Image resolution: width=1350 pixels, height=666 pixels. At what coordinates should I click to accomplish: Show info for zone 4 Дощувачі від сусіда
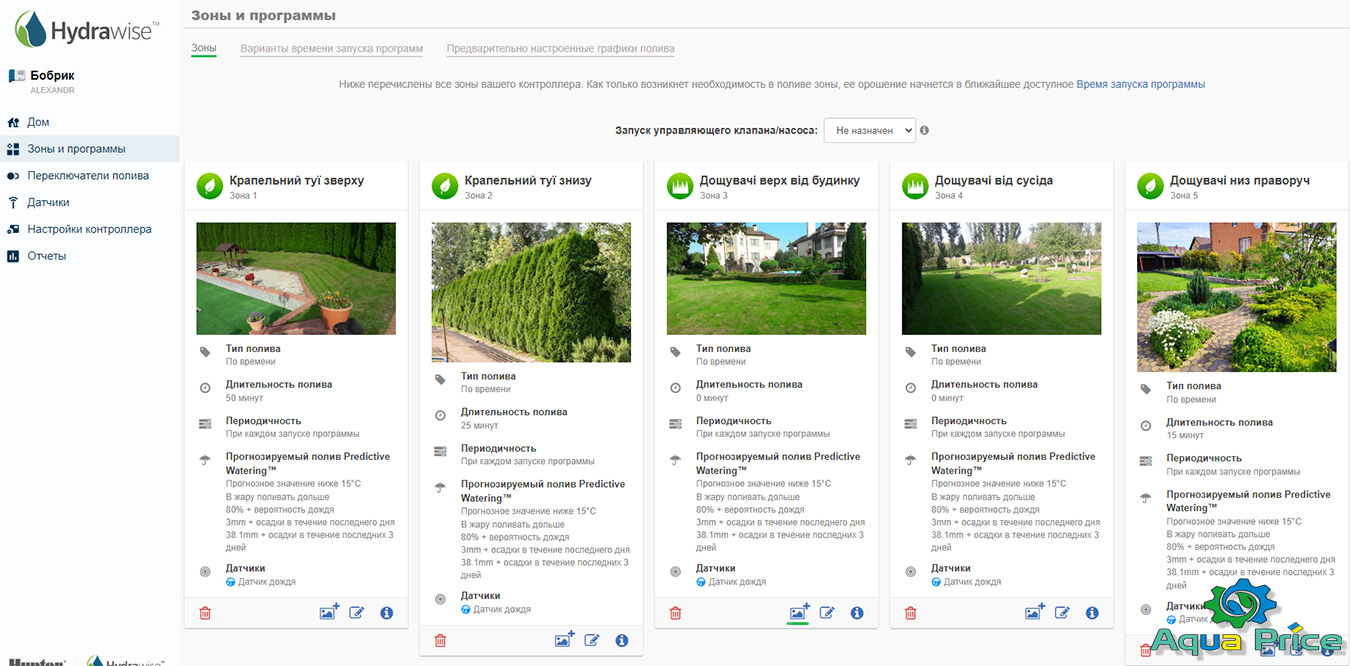[1092, 613]
